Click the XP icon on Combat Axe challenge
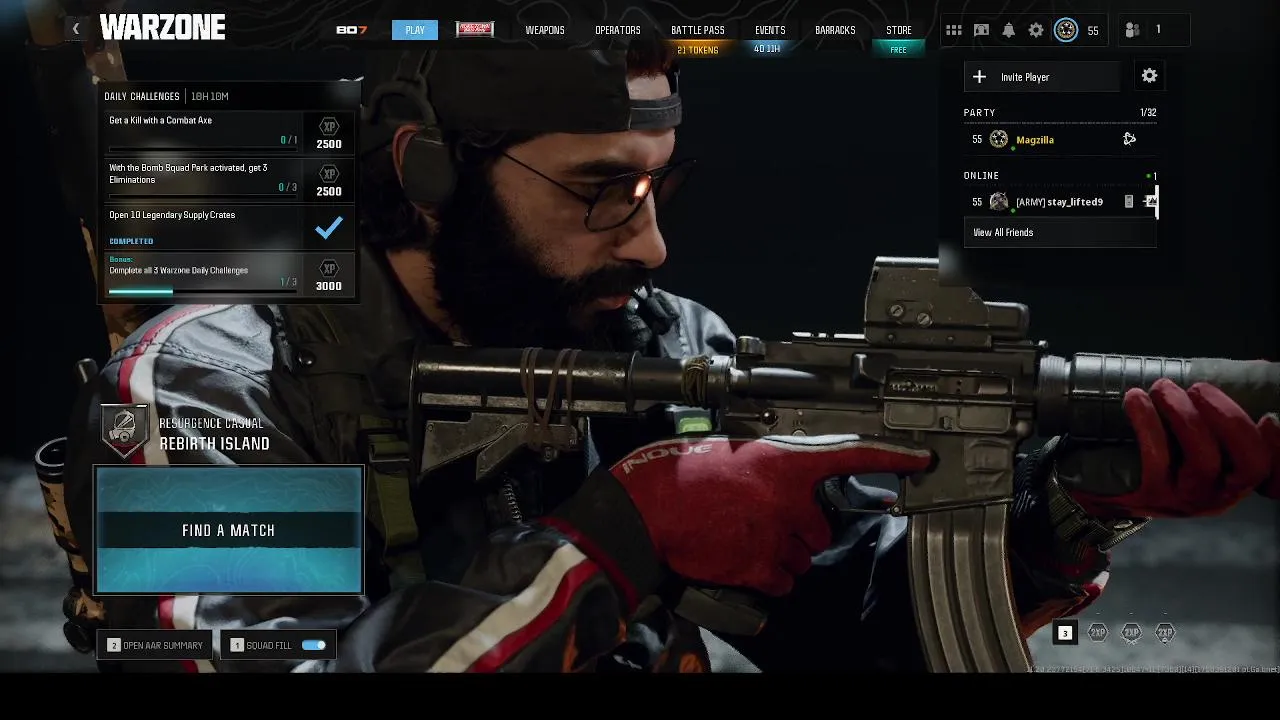1280x720 pixels. click(328, 127)
